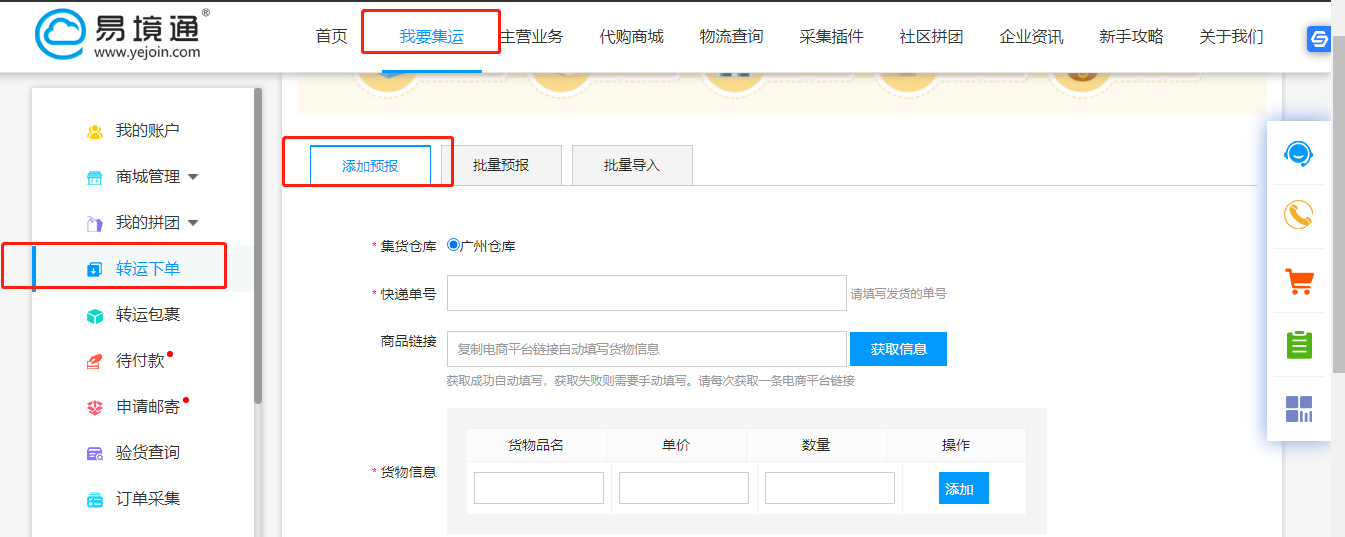Click the sidebar vertical scrollbar

tap(258, 246)
